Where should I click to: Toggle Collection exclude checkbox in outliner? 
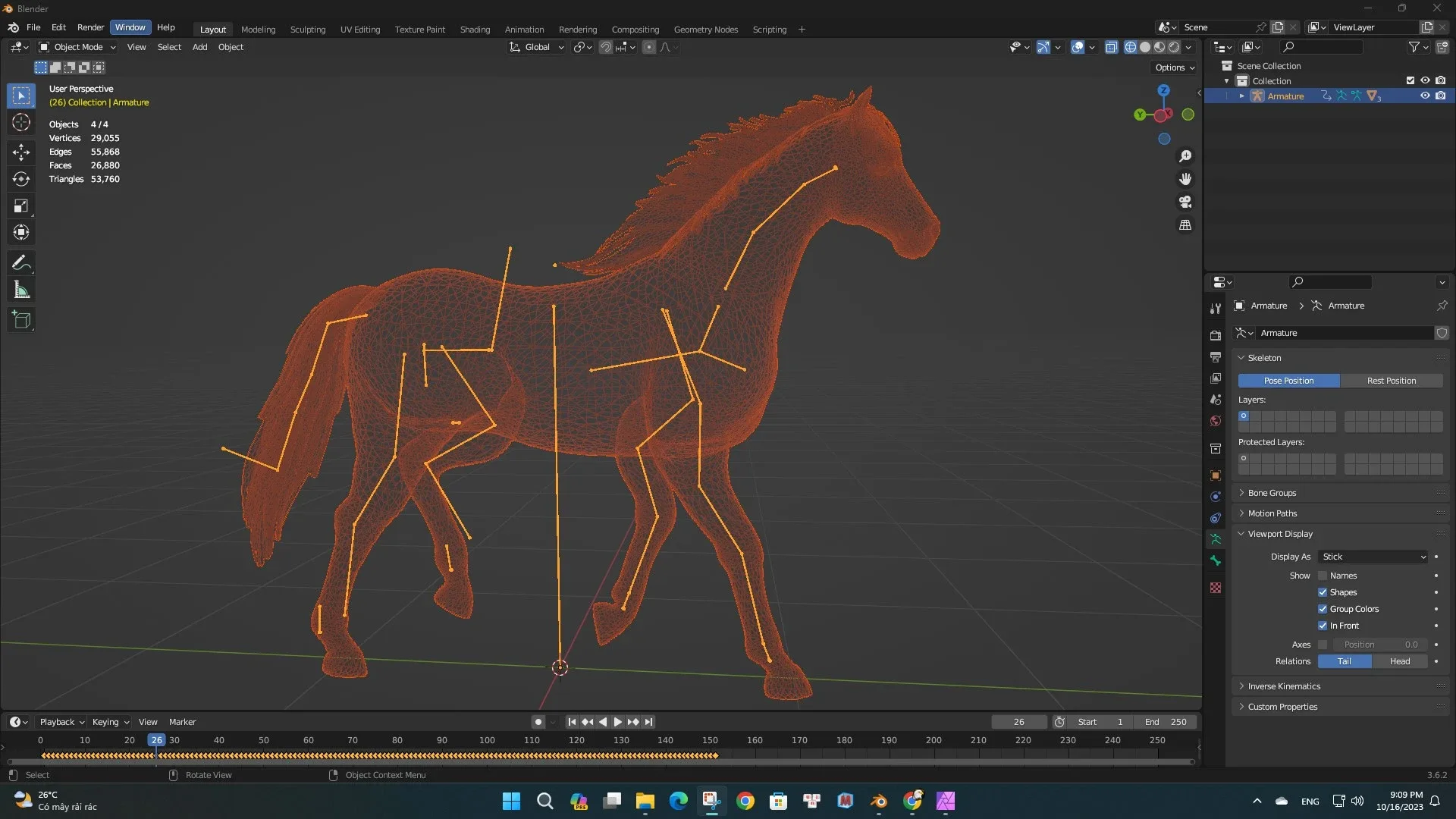click(x=1410, y=80)
